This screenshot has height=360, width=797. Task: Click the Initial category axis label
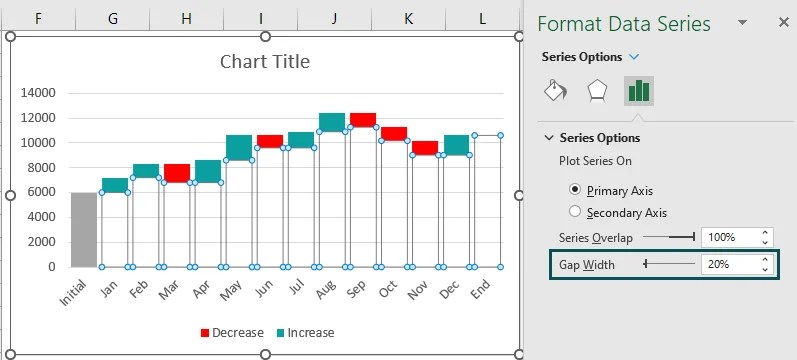point(74,293)
